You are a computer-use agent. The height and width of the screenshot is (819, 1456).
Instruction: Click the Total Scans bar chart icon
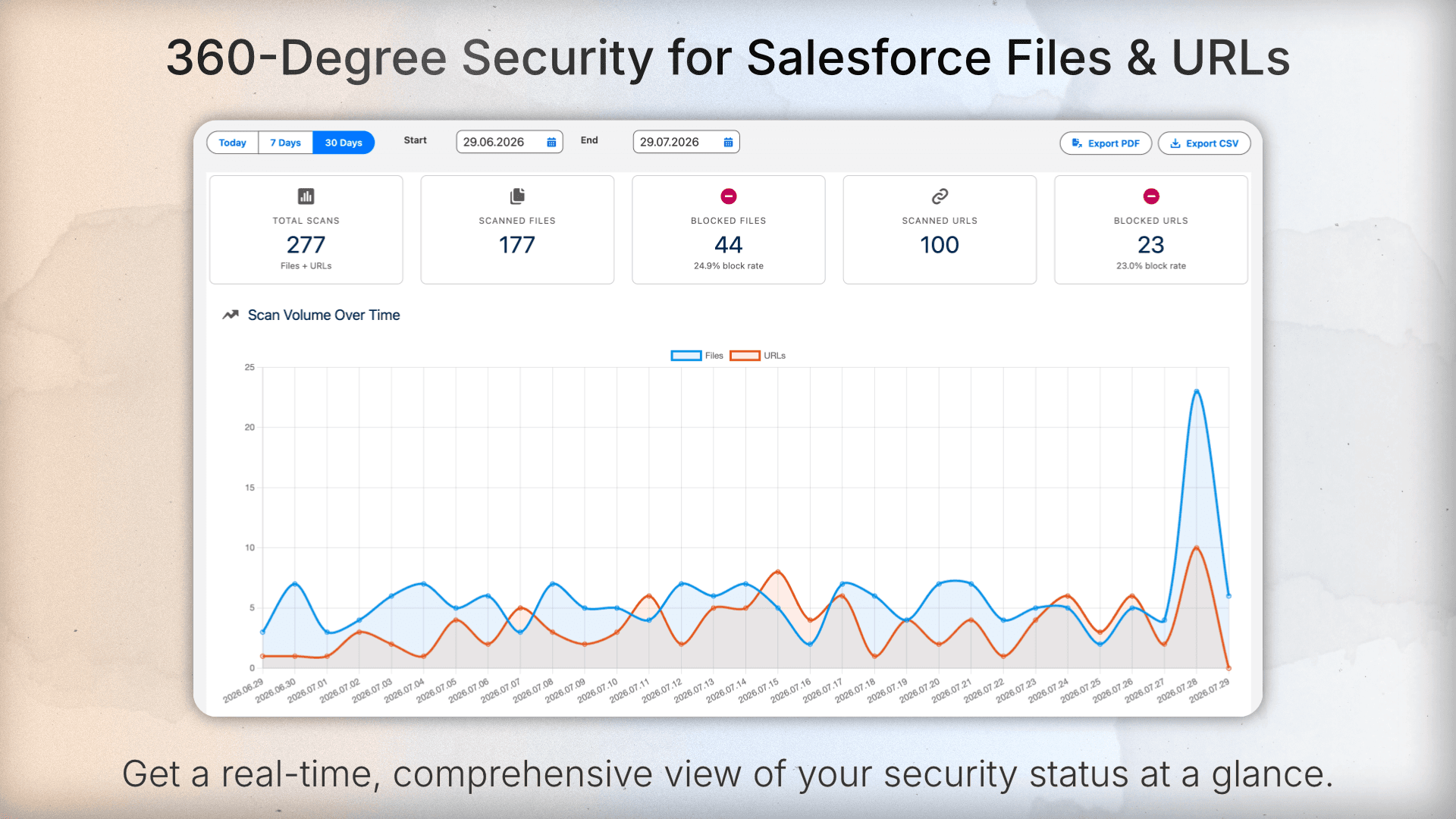(306, 196)
